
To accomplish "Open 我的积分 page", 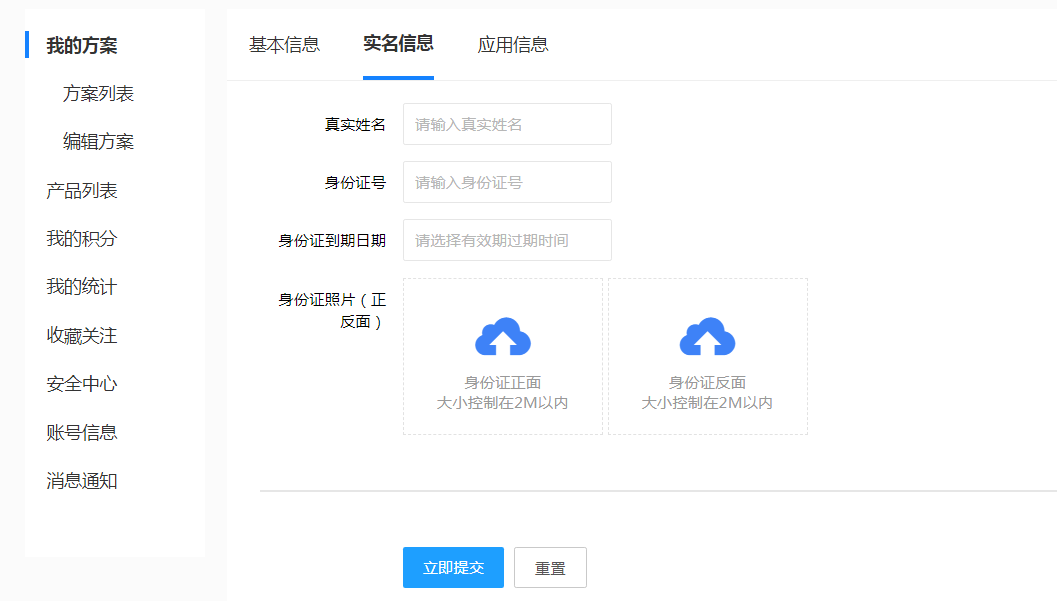I will click(x=82, y=239).
